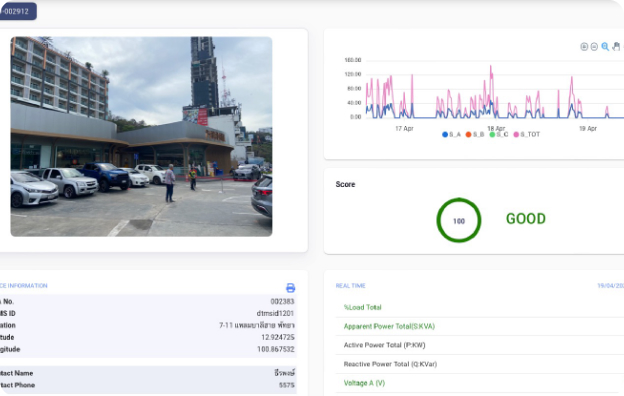Click the 40.00 y-axis label

354,103
